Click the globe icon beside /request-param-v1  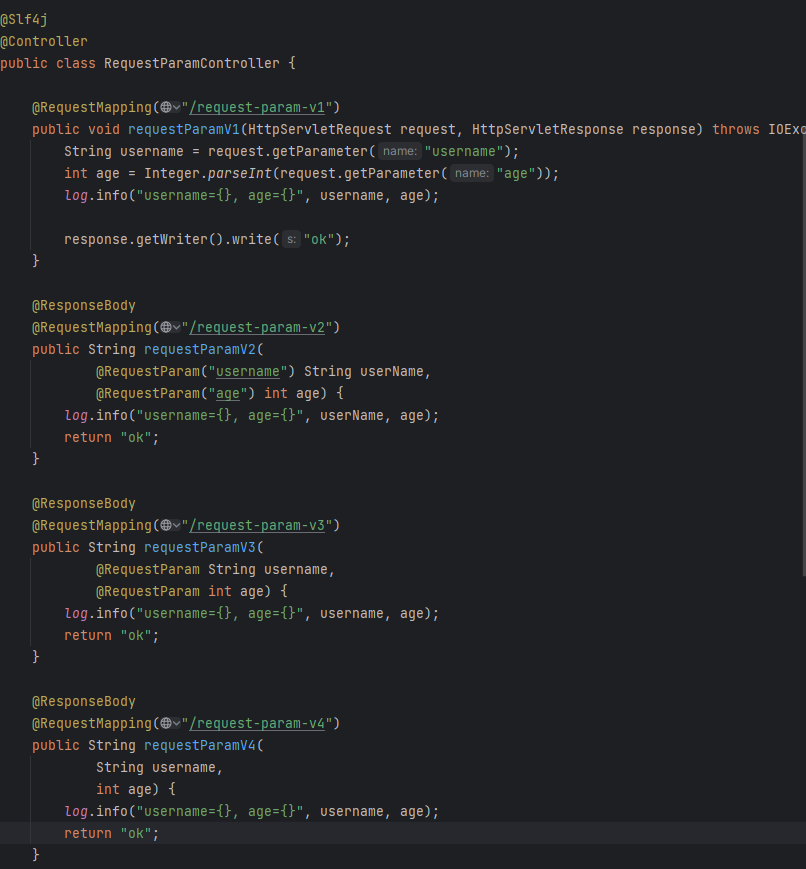(x=166, y=108)
